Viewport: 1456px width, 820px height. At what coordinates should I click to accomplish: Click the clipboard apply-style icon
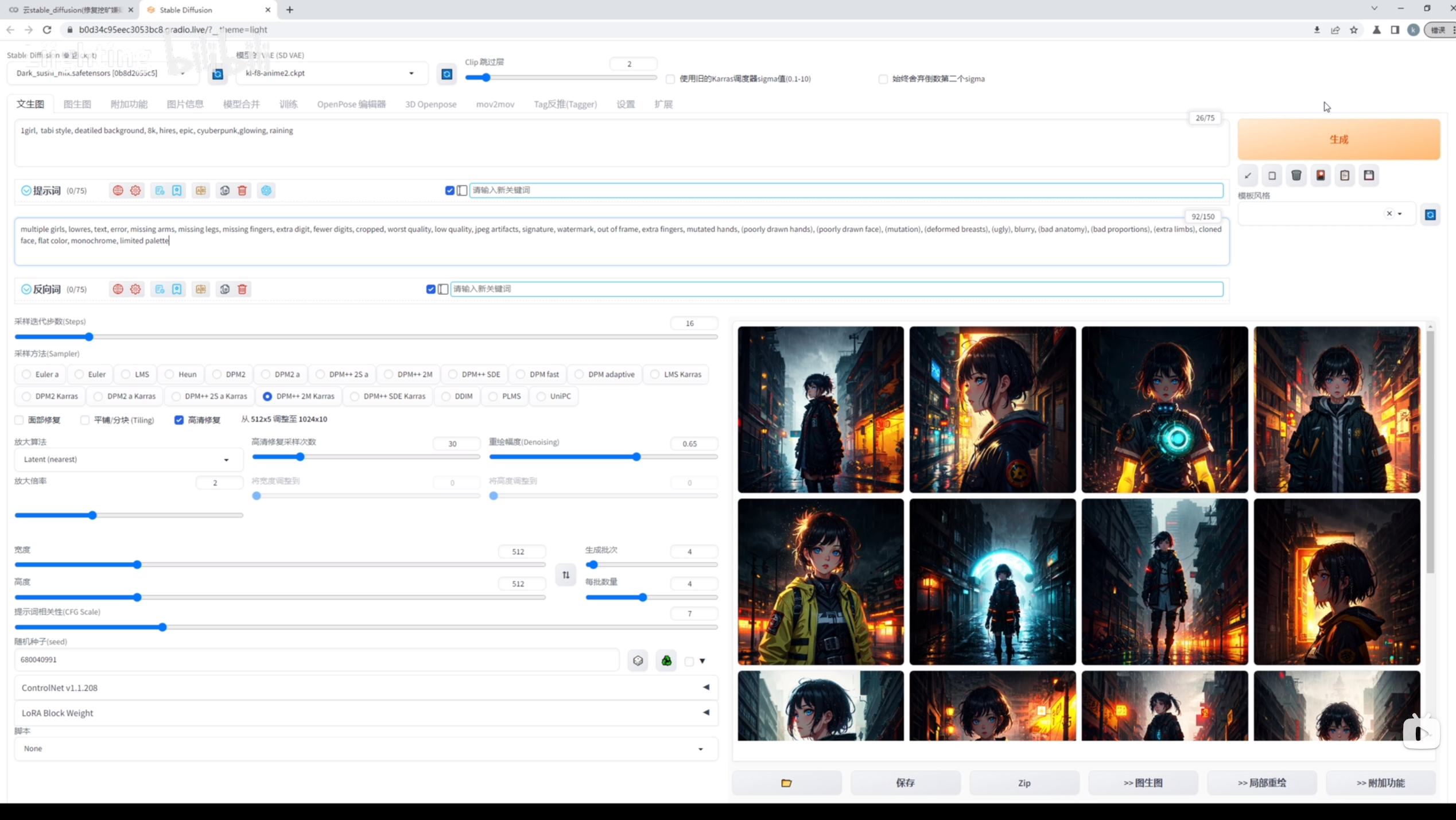click(1345, 176)
